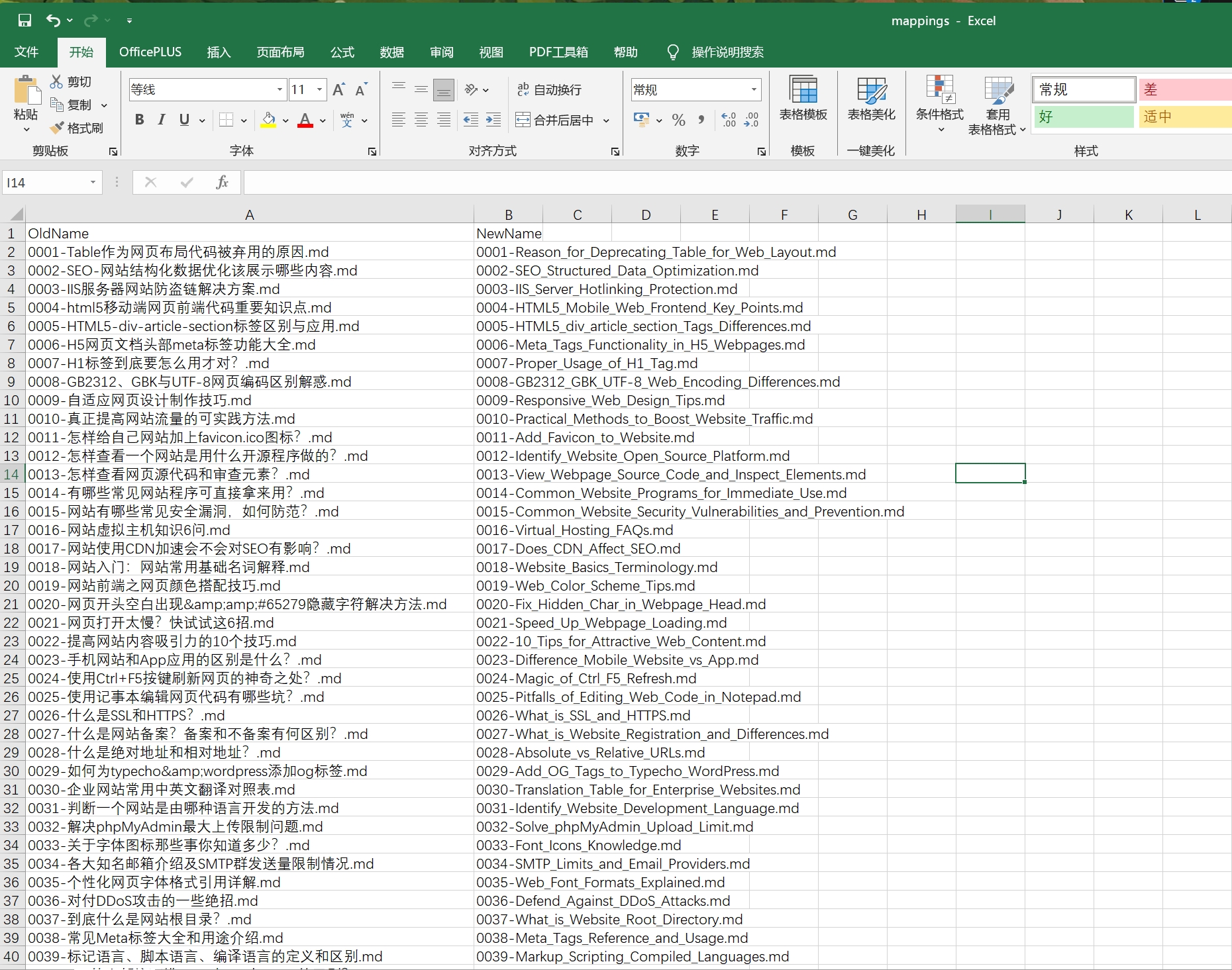Click the Increase Font Size icon
This screenshot has height=970, width=1232.
pyautogui.click(x=338, y=89)
